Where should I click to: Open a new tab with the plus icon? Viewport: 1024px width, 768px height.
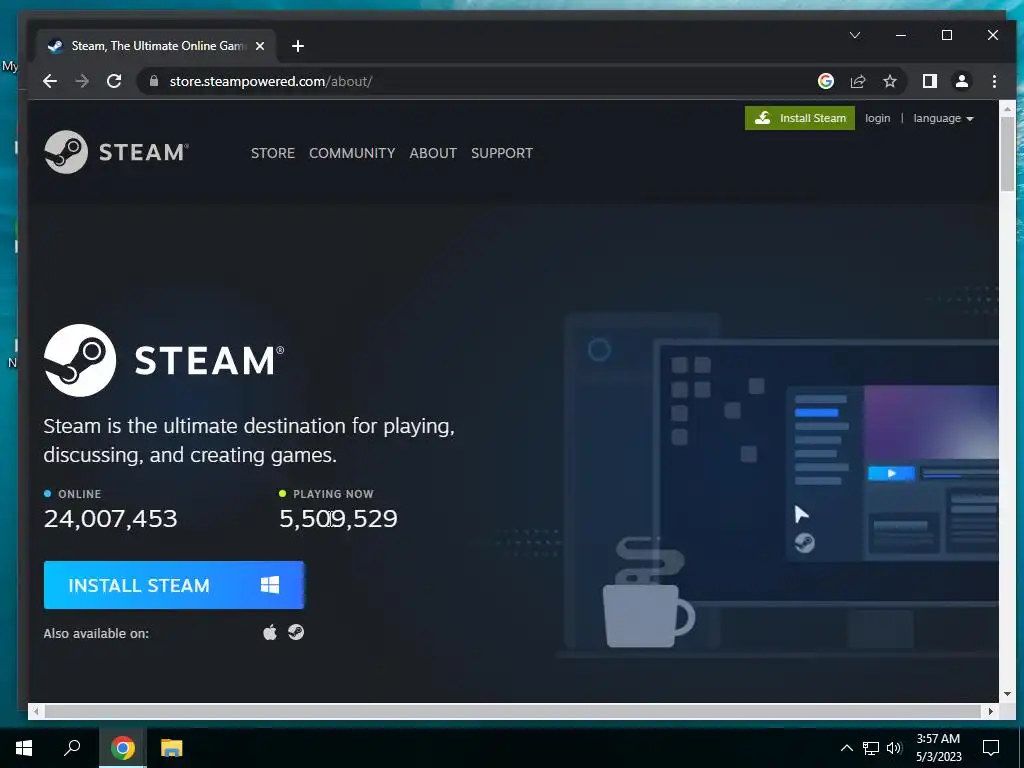(298, 46)
